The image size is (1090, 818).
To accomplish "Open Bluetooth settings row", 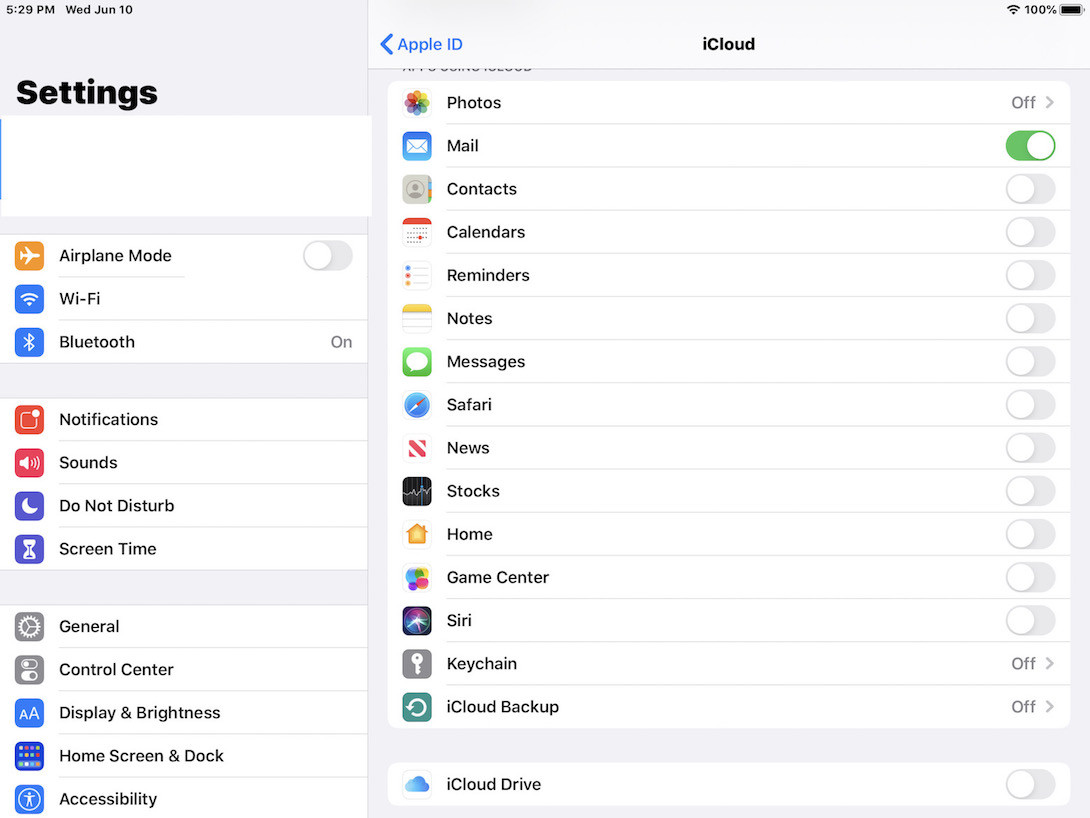I will tap(184, 342).
